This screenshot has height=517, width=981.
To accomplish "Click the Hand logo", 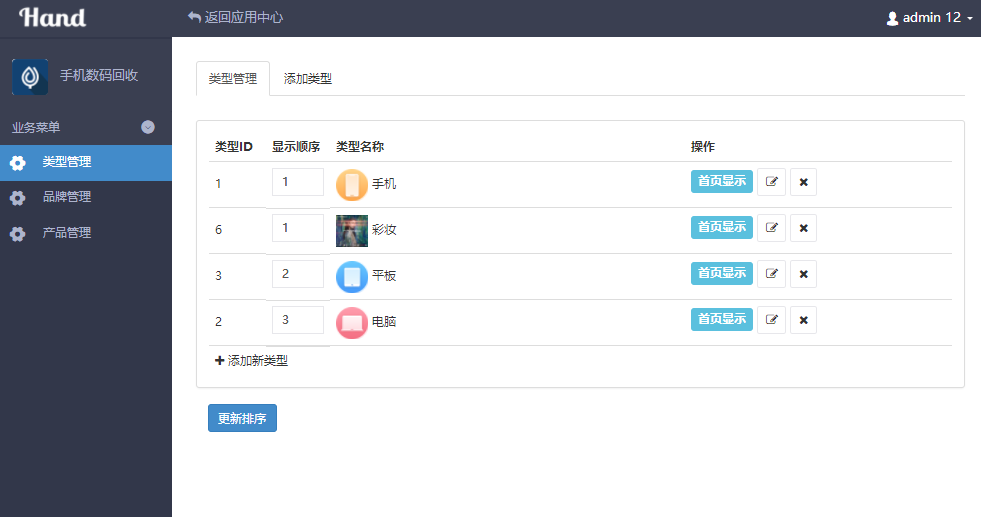I will point(53,18).
